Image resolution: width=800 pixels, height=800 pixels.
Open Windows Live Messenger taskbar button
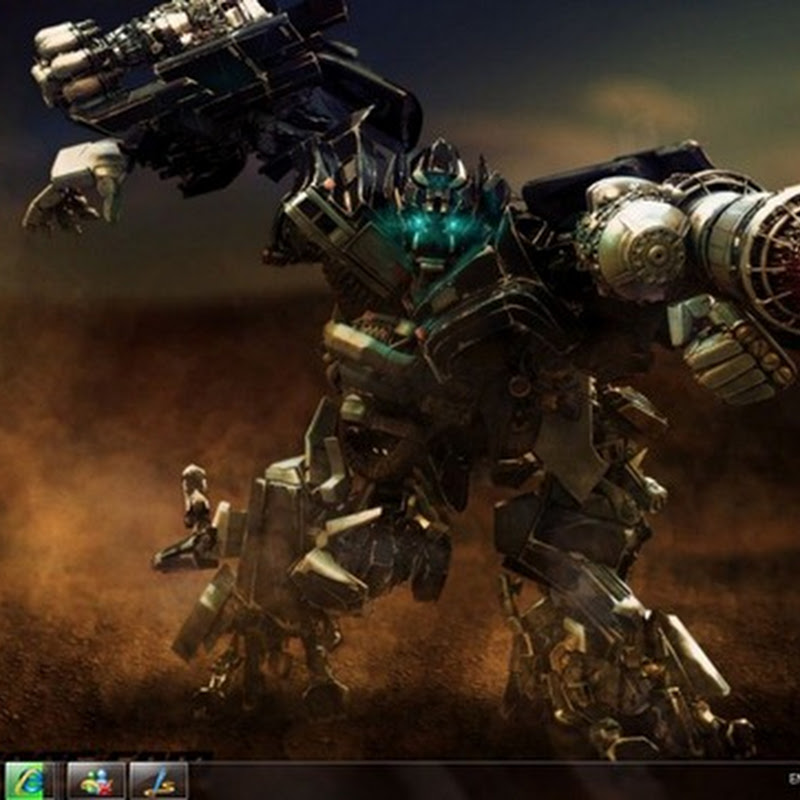[x=96, y=781]
